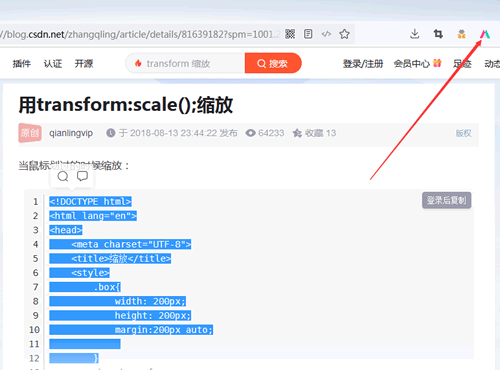Click the 版权 copyright link

coord(464,133)
